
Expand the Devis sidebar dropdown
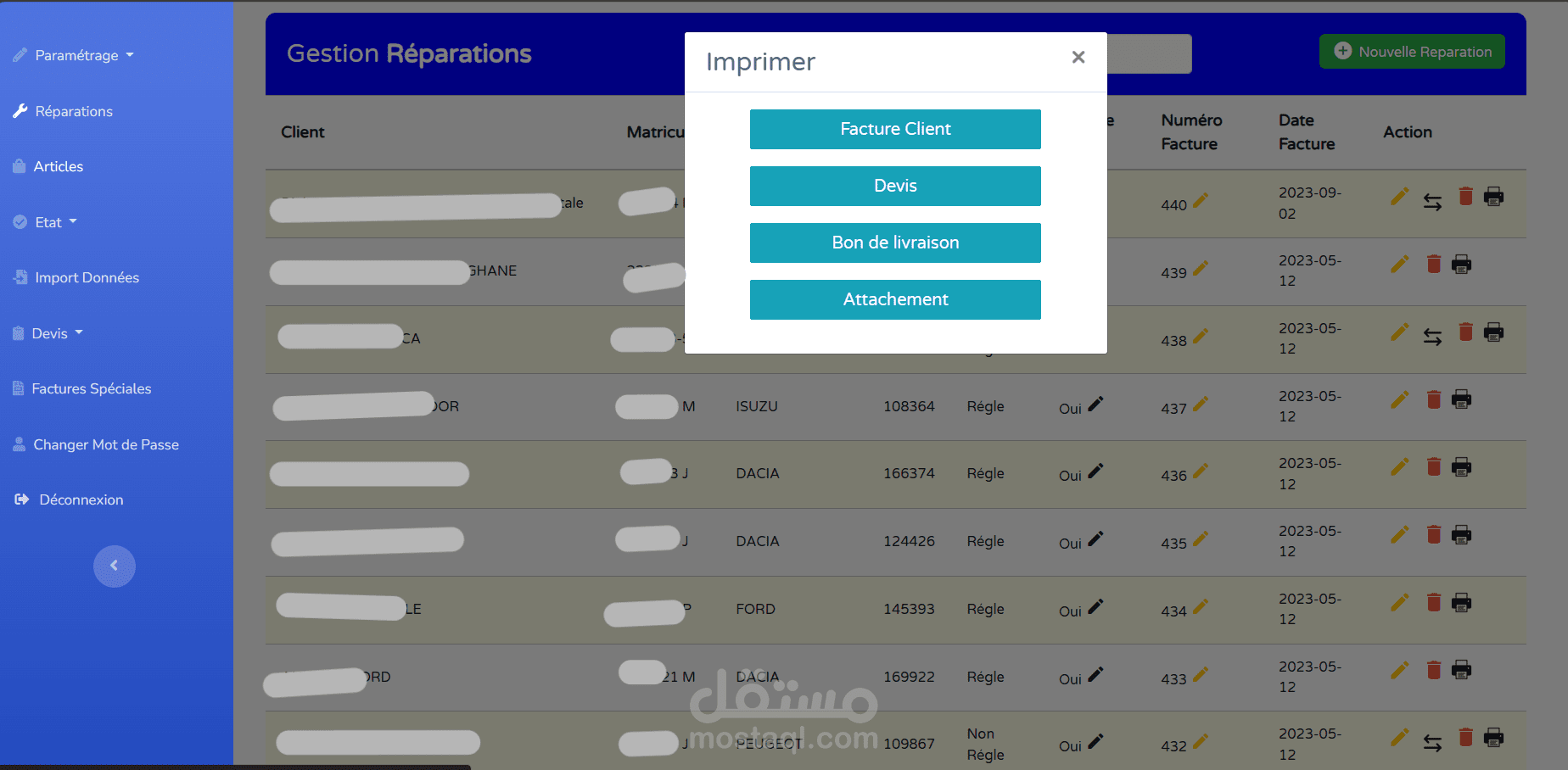click(x=48, y=333)
